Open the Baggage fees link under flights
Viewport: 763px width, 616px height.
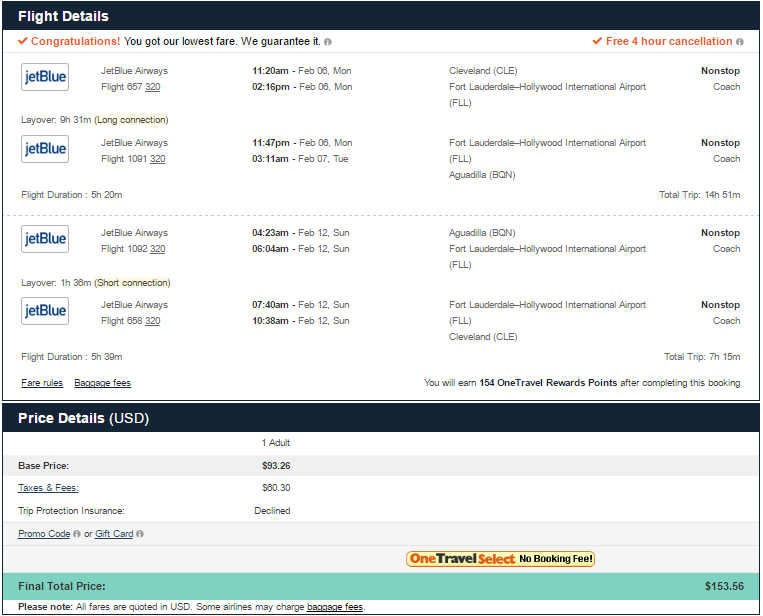[x=103, y=383]
